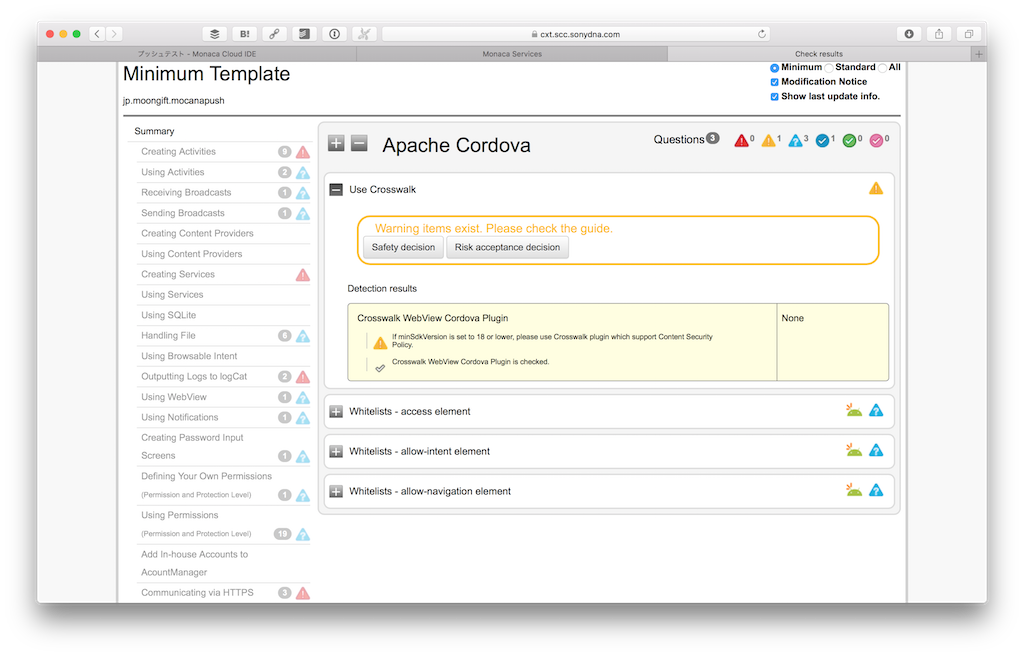This screenshot has width=1024, height=656.
Task: Click the red alert icon beside Communicating via HTTPS
Action: 303,593
